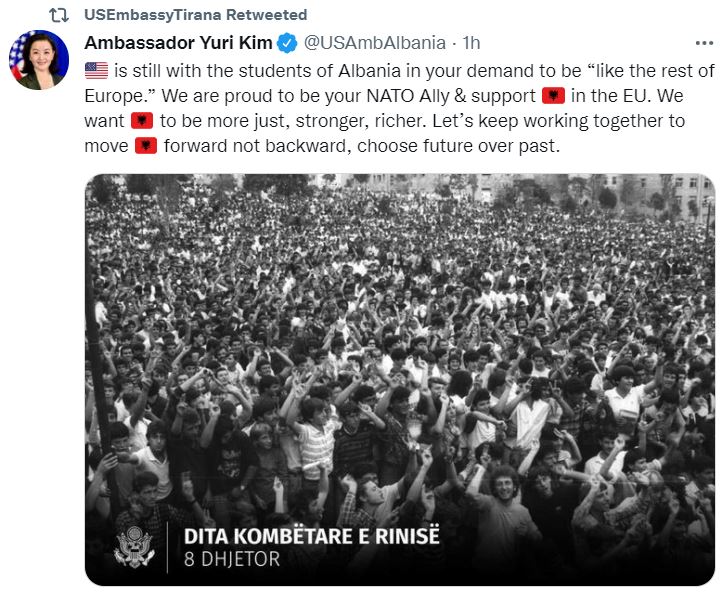Click the quoted phrase 'like the rest of'

tap(646, 70)
